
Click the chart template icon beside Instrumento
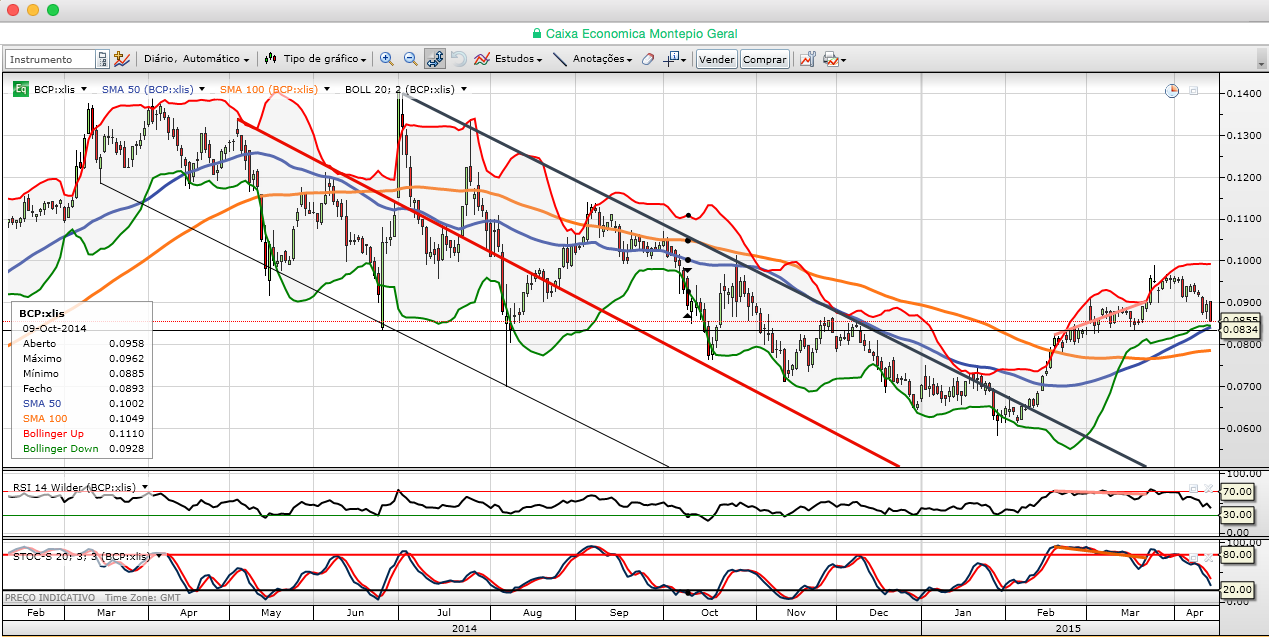click(122, 59)
